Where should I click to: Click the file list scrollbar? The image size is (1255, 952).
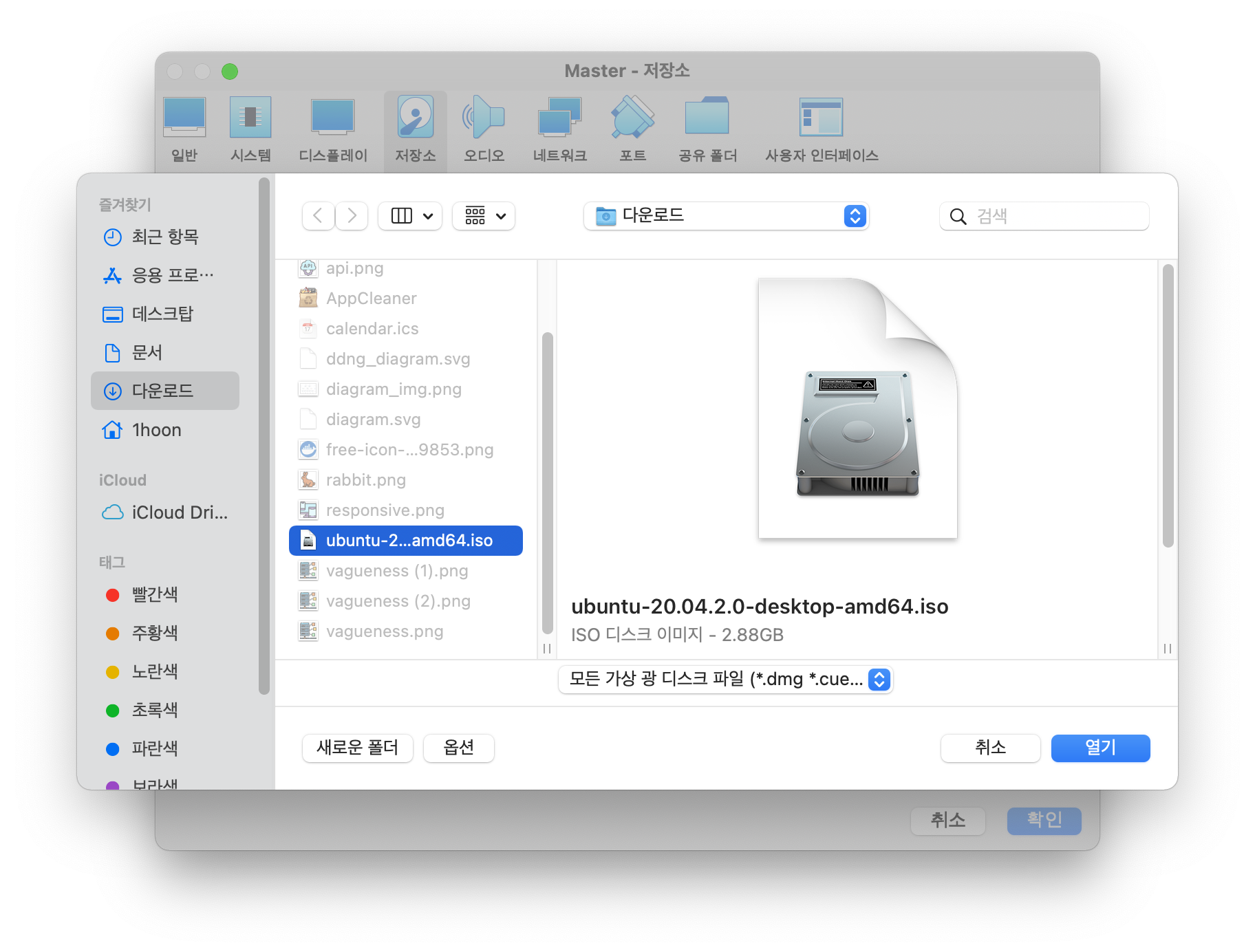[x=548, y=482]
